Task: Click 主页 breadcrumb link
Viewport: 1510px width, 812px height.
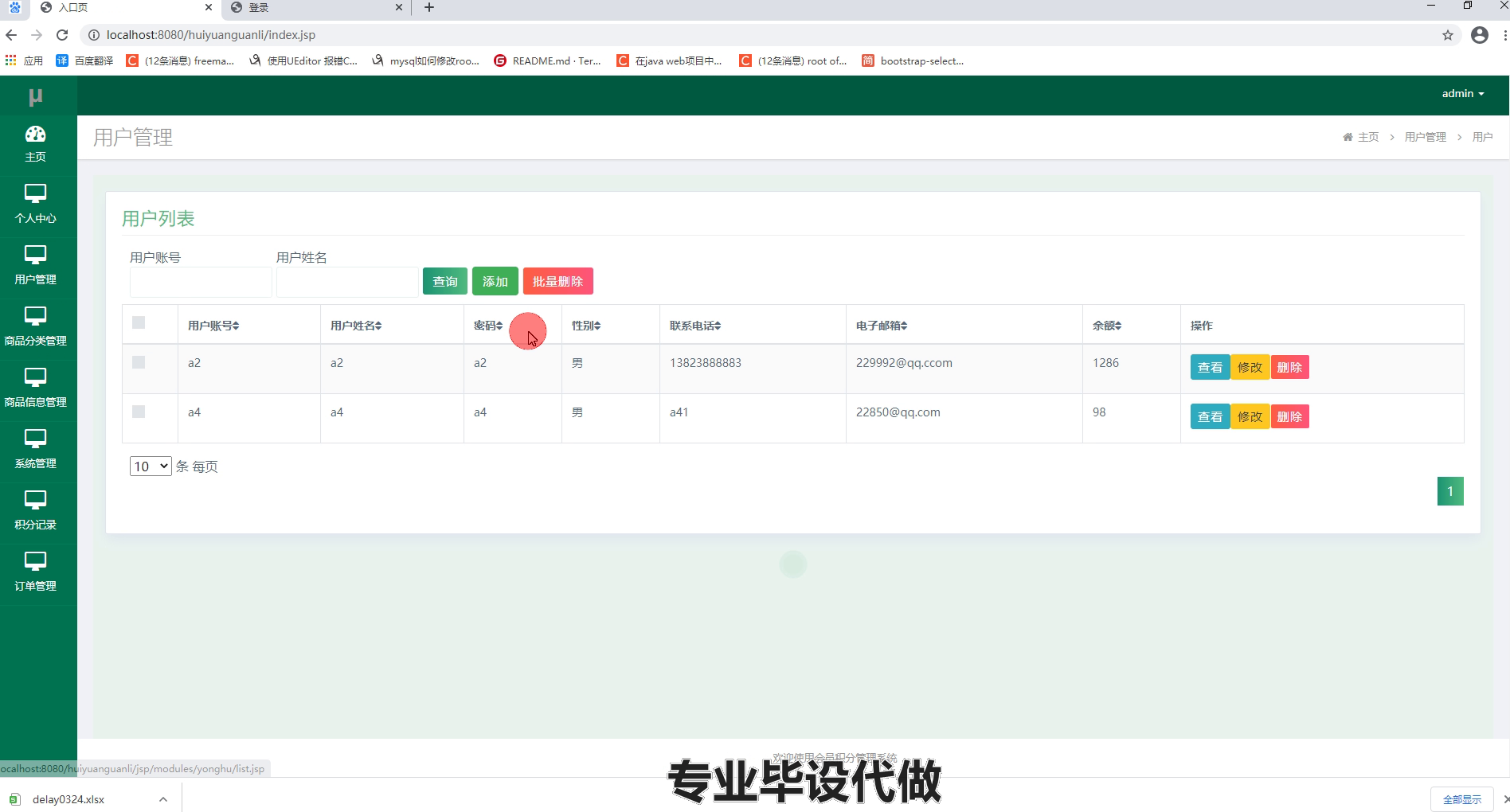Action: coord(1368,137)
